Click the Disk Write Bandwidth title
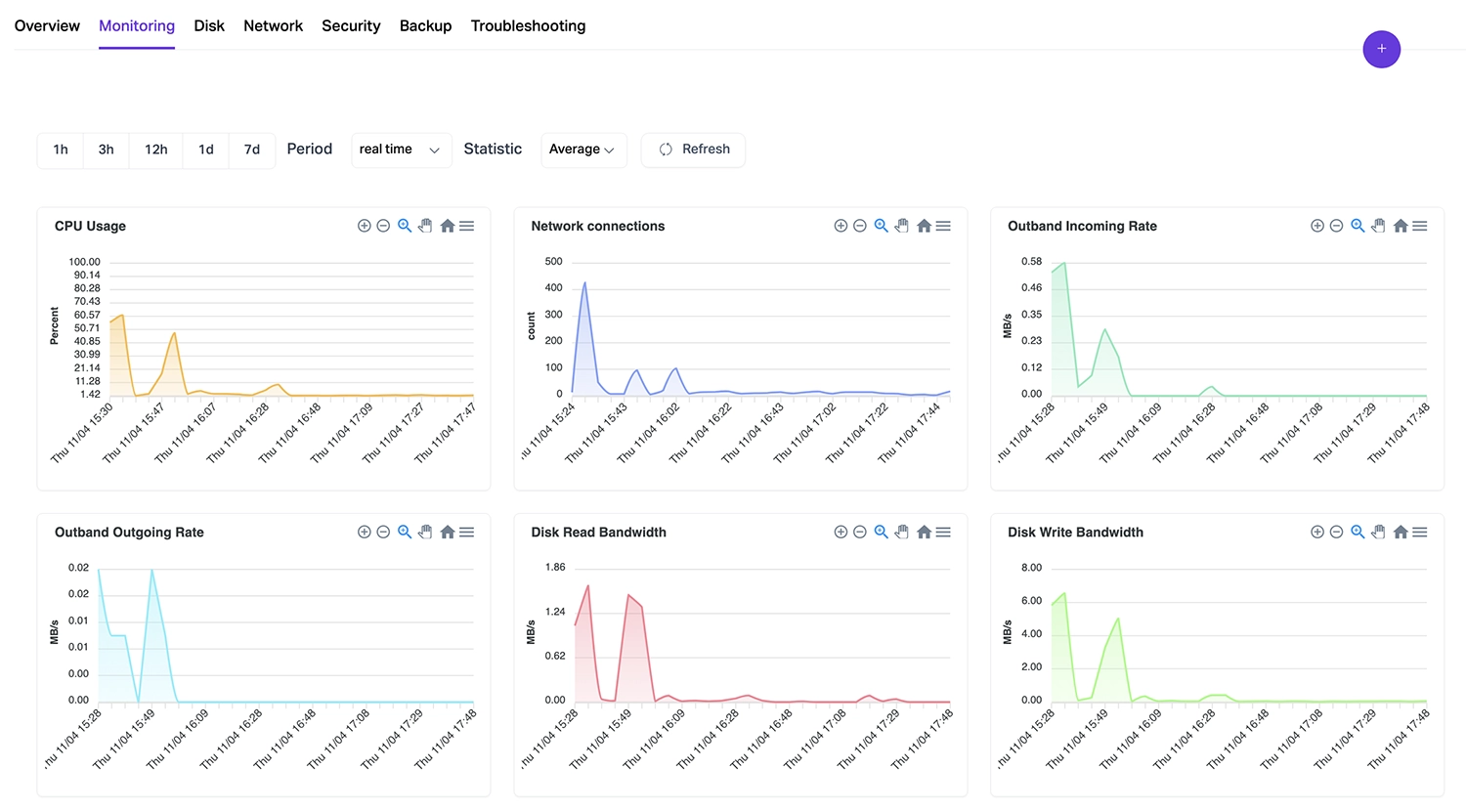The width and height of the screenshot is (1466, 812). pos(1075,533)
